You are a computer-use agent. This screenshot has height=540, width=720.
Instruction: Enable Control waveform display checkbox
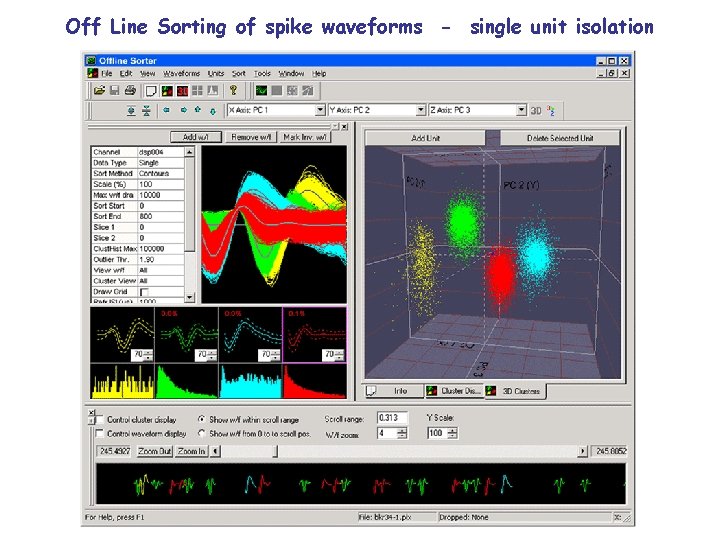tap(99, 433)
